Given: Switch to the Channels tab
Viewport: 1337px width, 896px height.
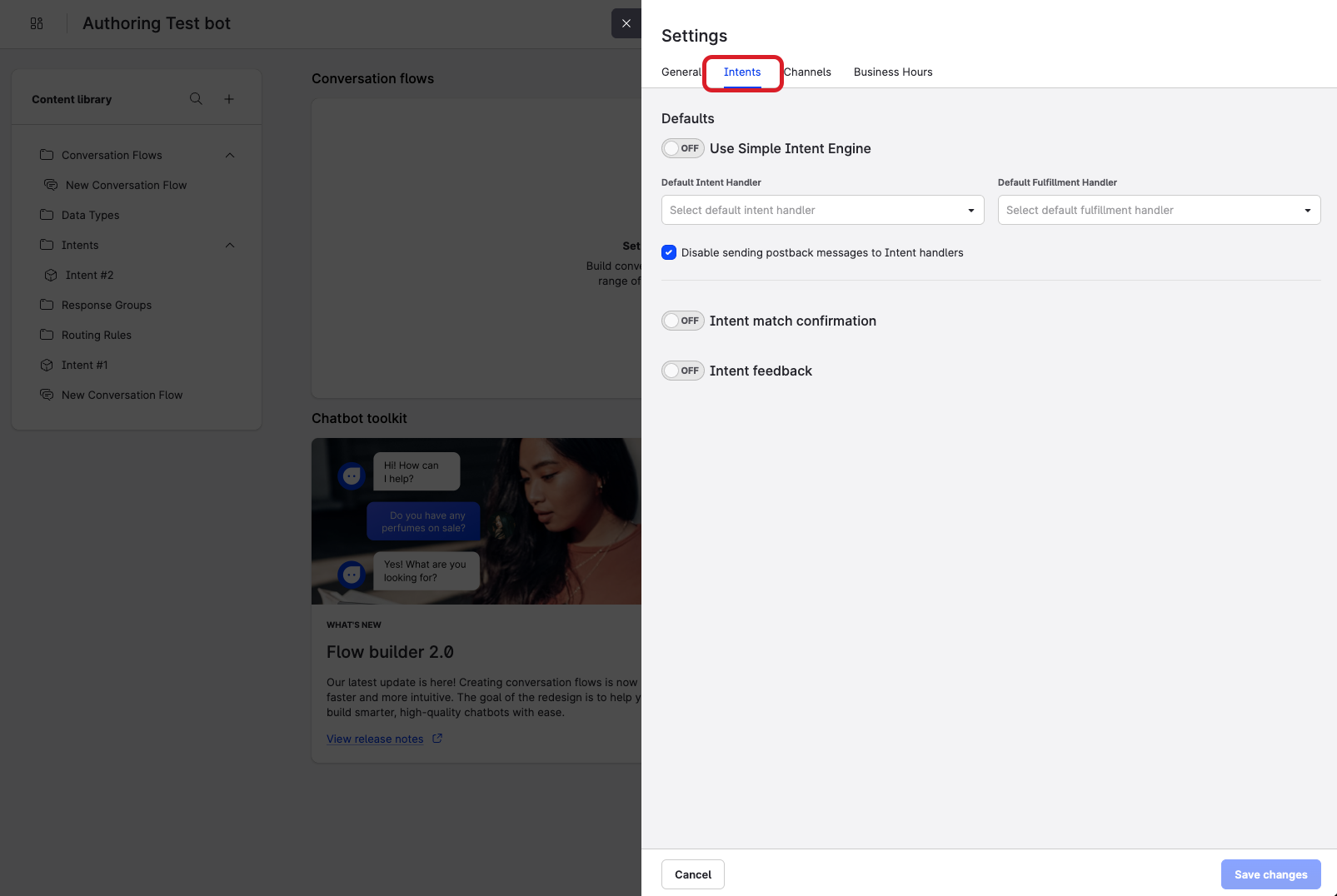Looking at the screenshot, I should coord(807,72).
